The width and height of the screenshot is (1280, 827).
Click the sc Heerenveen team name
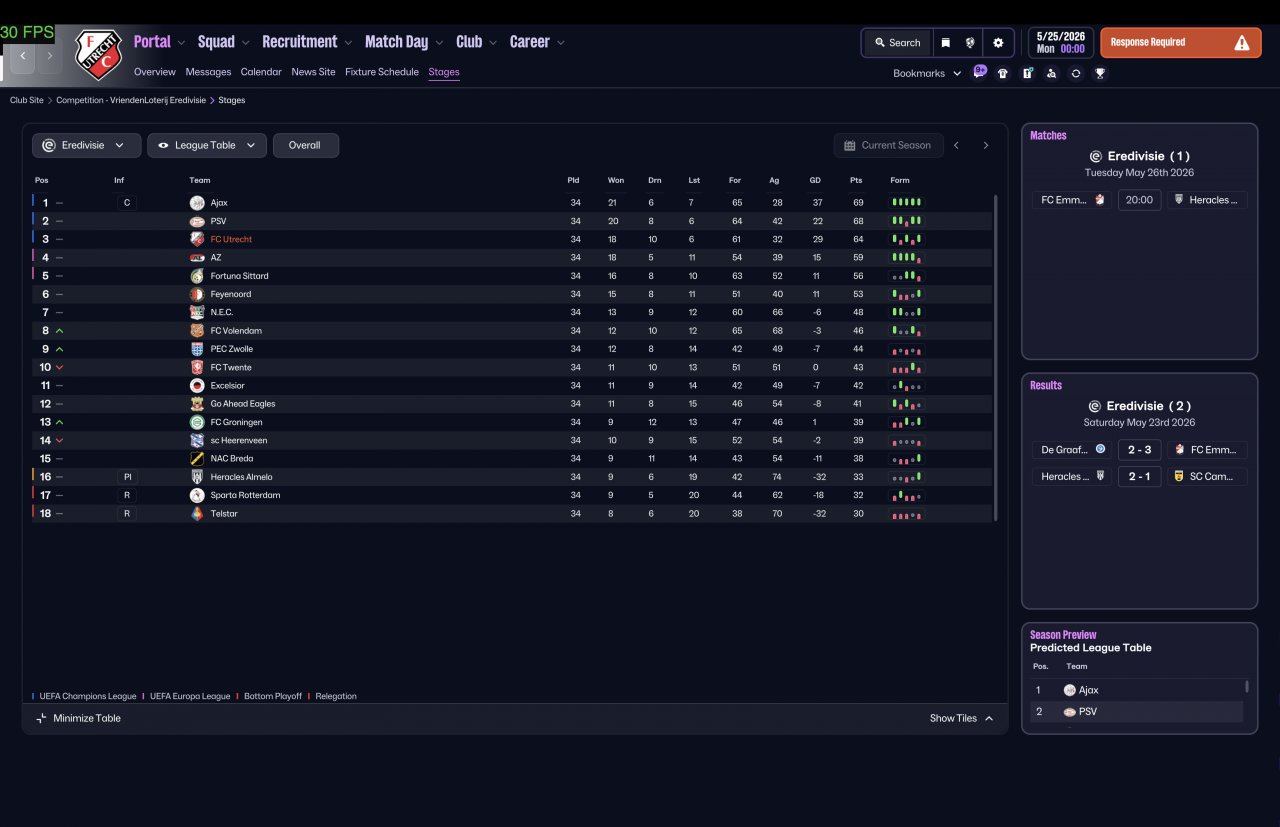[239, 440]
